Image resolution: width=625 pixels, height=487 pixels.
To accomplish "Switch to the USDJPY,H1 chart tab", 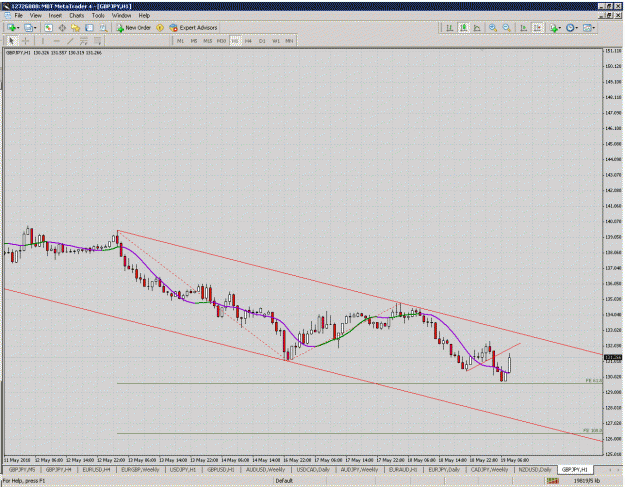I will (183, 470).
